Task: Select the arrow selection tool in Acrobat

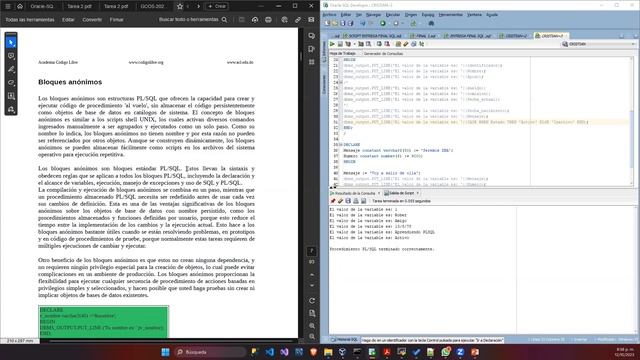Action: pos(11,42)
